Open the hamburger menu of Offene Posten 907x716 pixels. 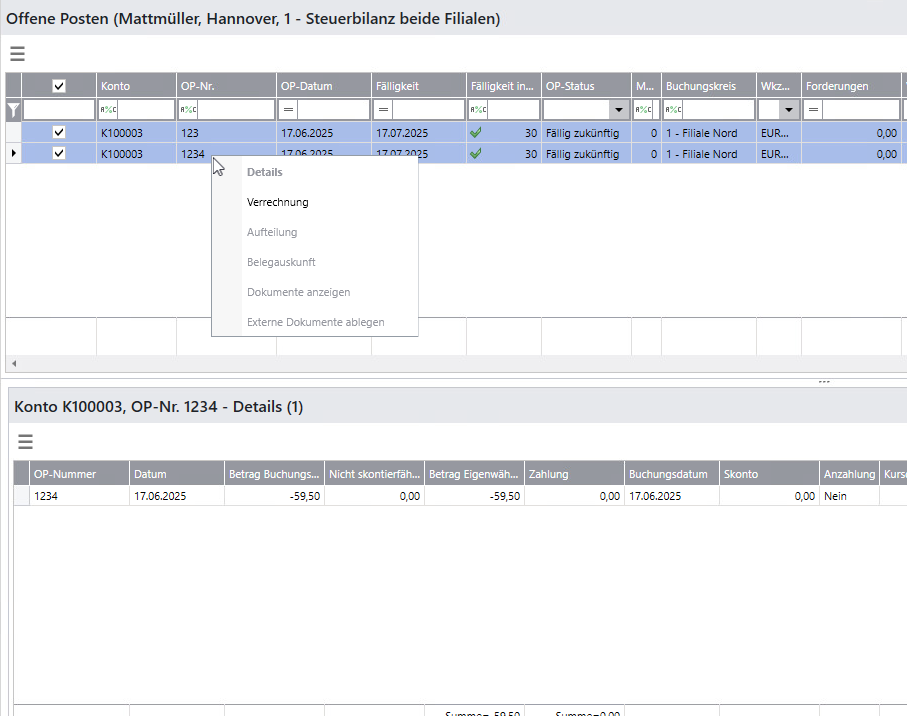[x=17, y=55]
